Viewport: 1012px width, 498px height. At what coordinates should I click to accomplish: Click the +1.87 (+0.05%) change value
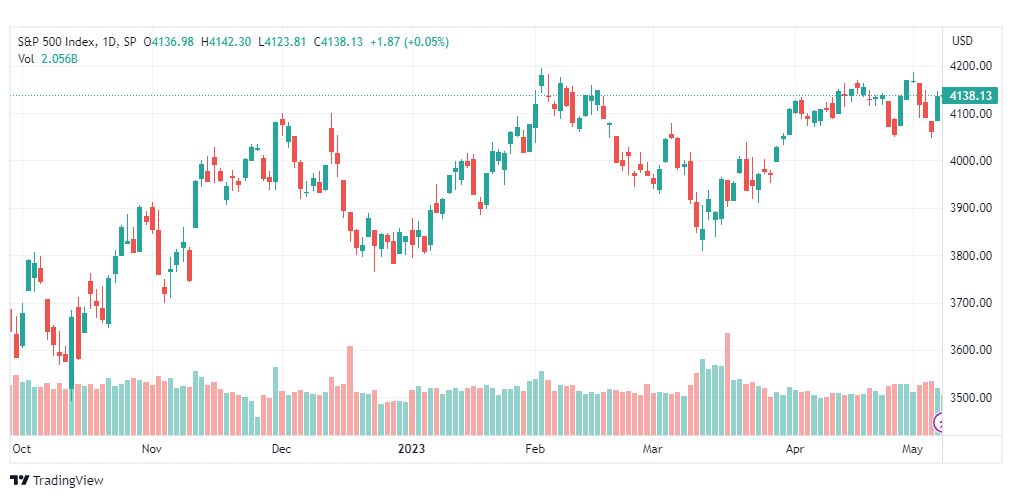409,42
